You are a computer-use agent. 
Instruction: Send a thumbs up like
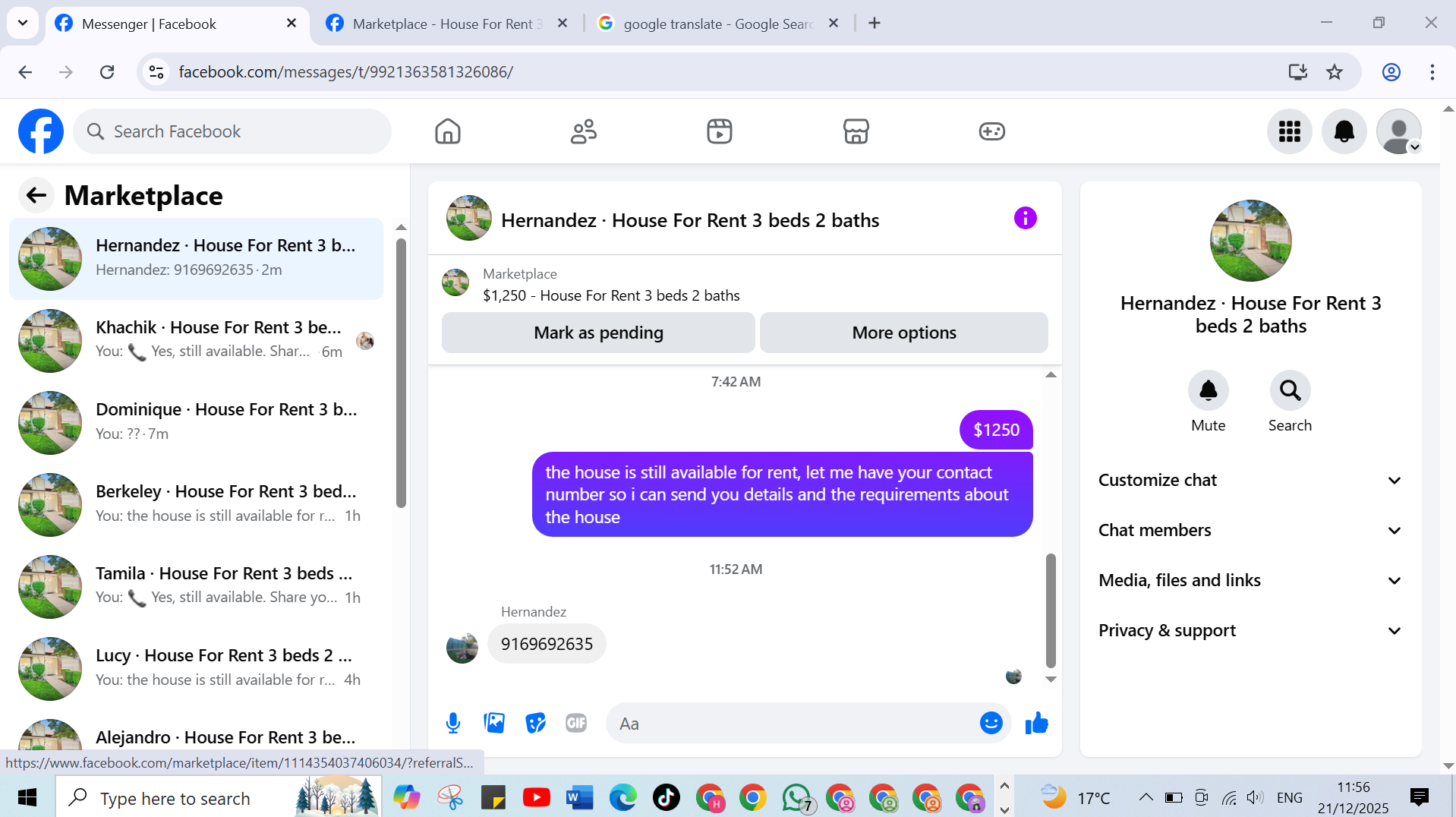point(1036,723)
